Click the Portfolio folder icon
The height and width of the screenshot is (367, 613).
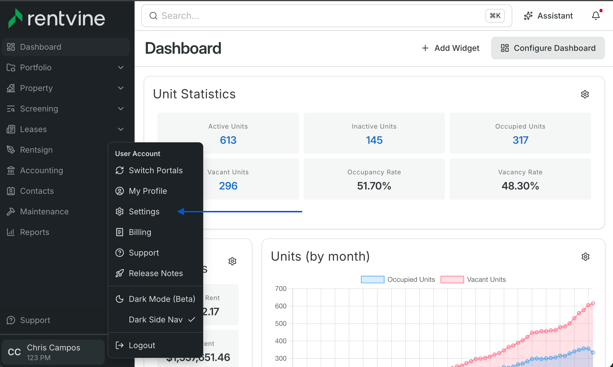(11, 68)
